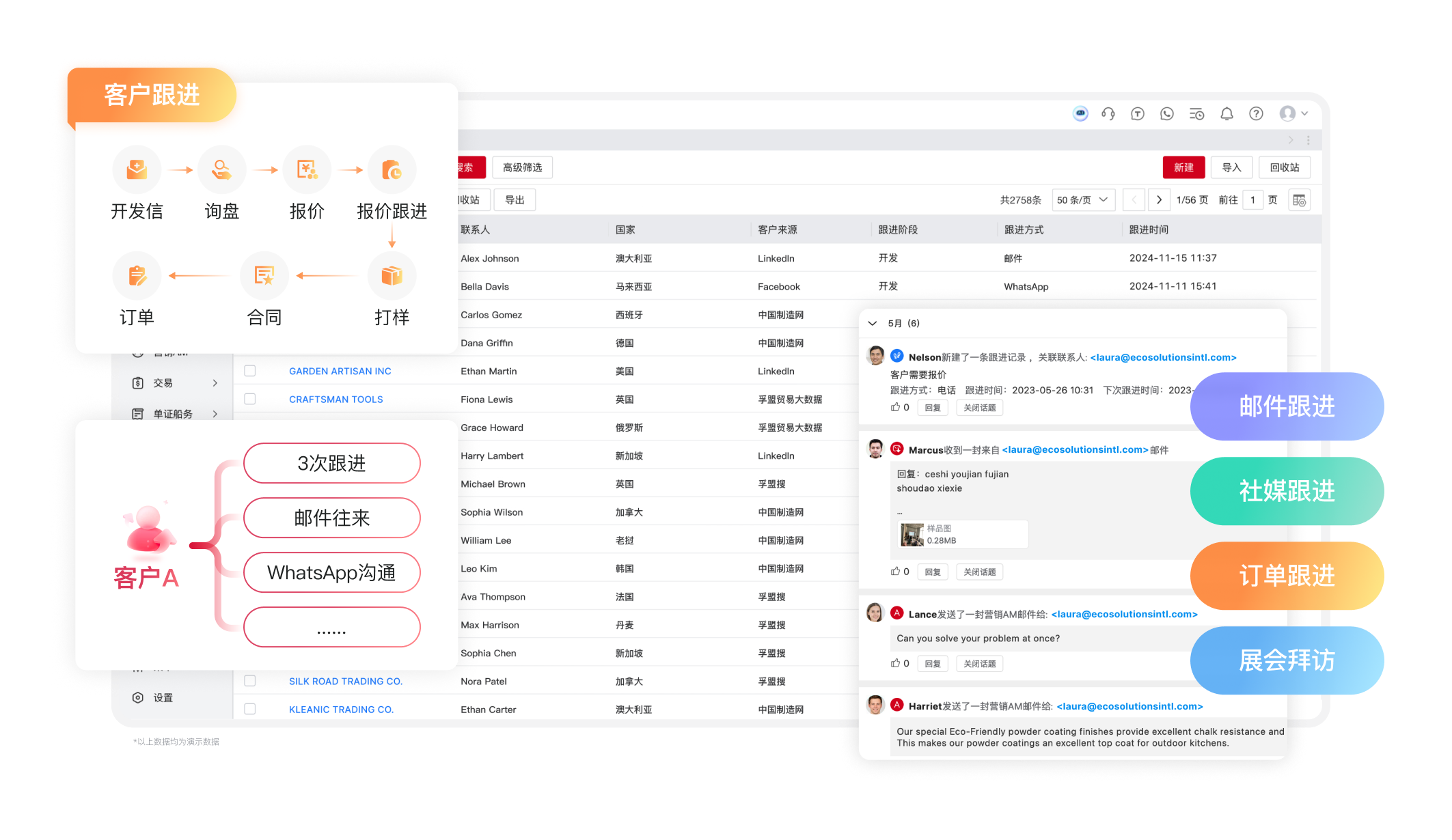Open the AI assistant icon in the top bar

coord(1080,113)
